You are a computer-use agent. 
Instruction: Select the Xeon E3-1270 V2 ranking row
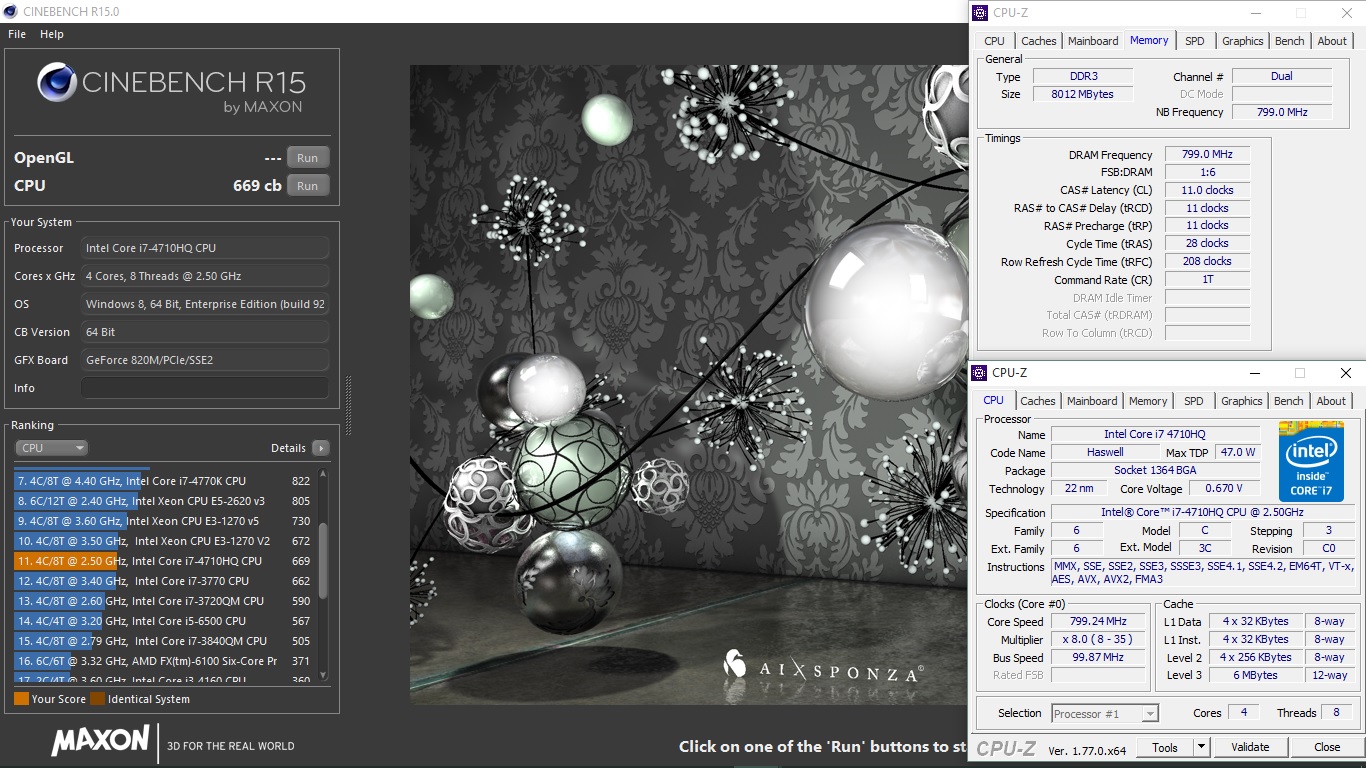[x=164, y=541]
